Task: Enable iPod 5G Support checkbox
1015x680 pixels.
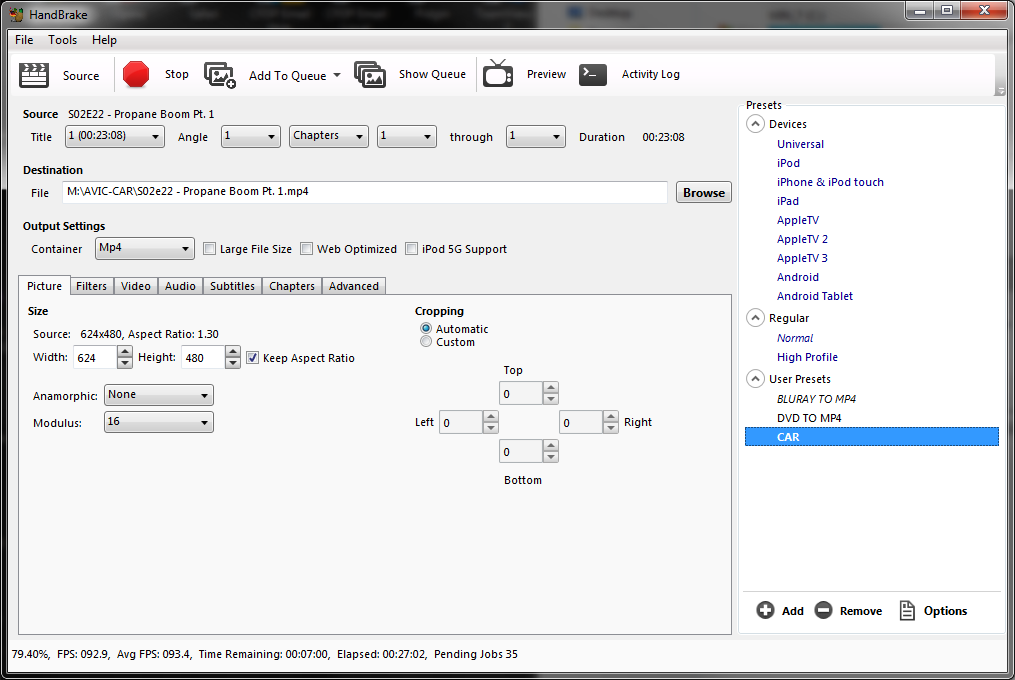Action: coord(412,249)
